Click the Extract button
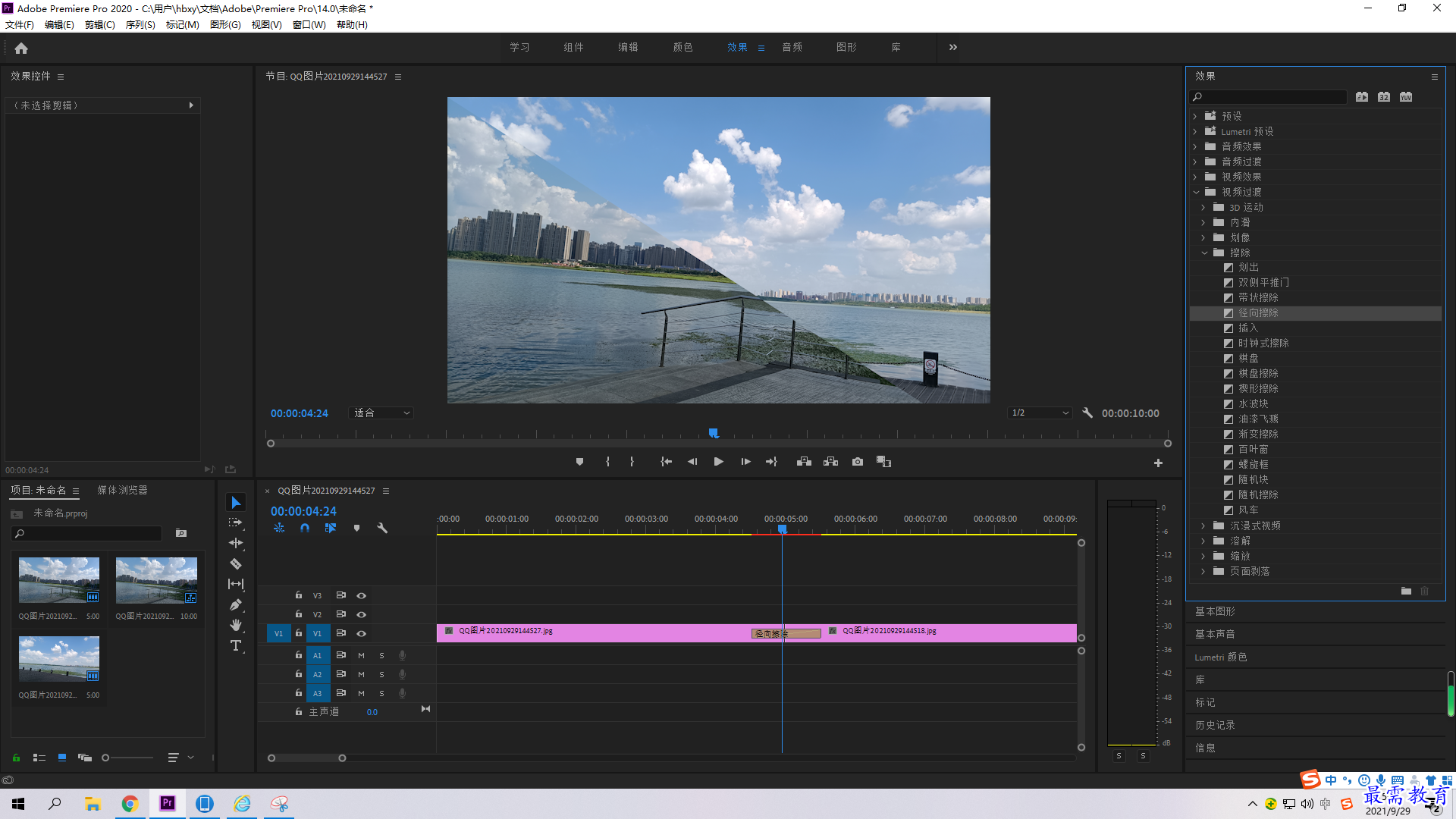The width and height of the screenshot is (1456, 819). point(831,462)
